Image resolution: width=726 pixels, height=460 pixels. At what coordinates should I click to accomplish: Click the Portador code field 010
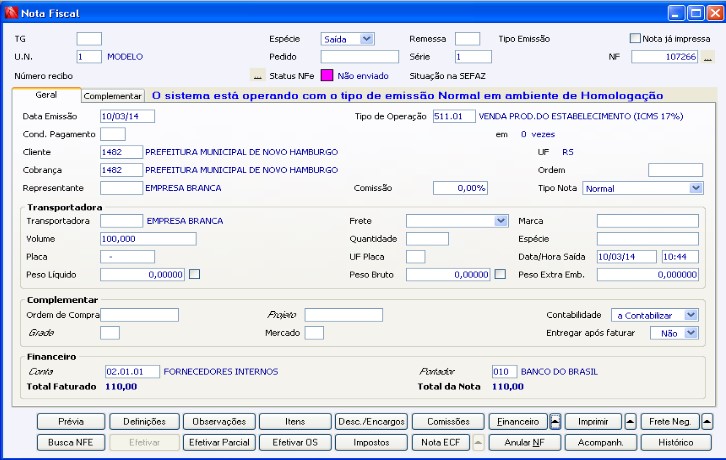tap(505, 372)
